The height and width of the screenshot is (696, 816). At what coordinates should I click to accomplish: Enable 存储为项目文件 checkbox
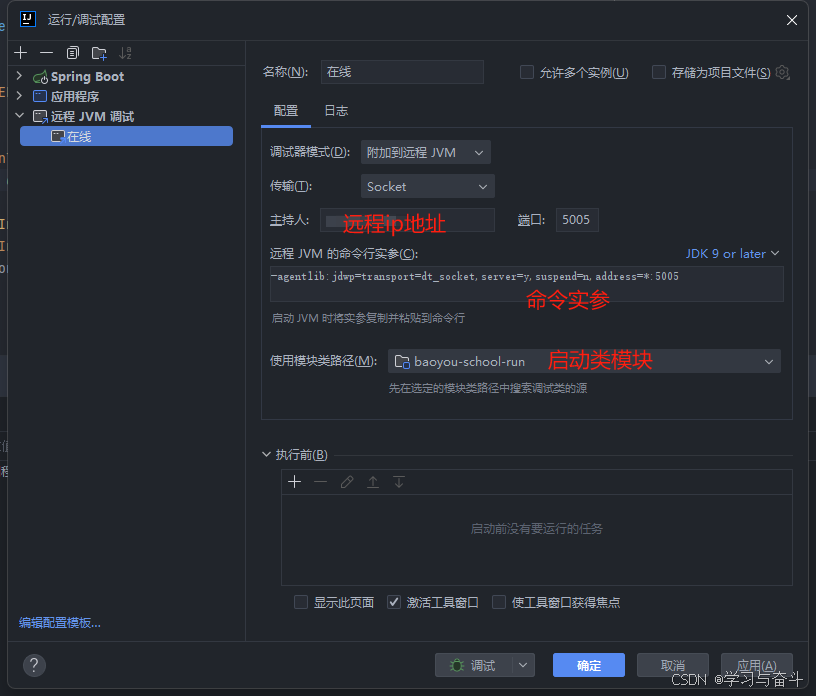658,71
